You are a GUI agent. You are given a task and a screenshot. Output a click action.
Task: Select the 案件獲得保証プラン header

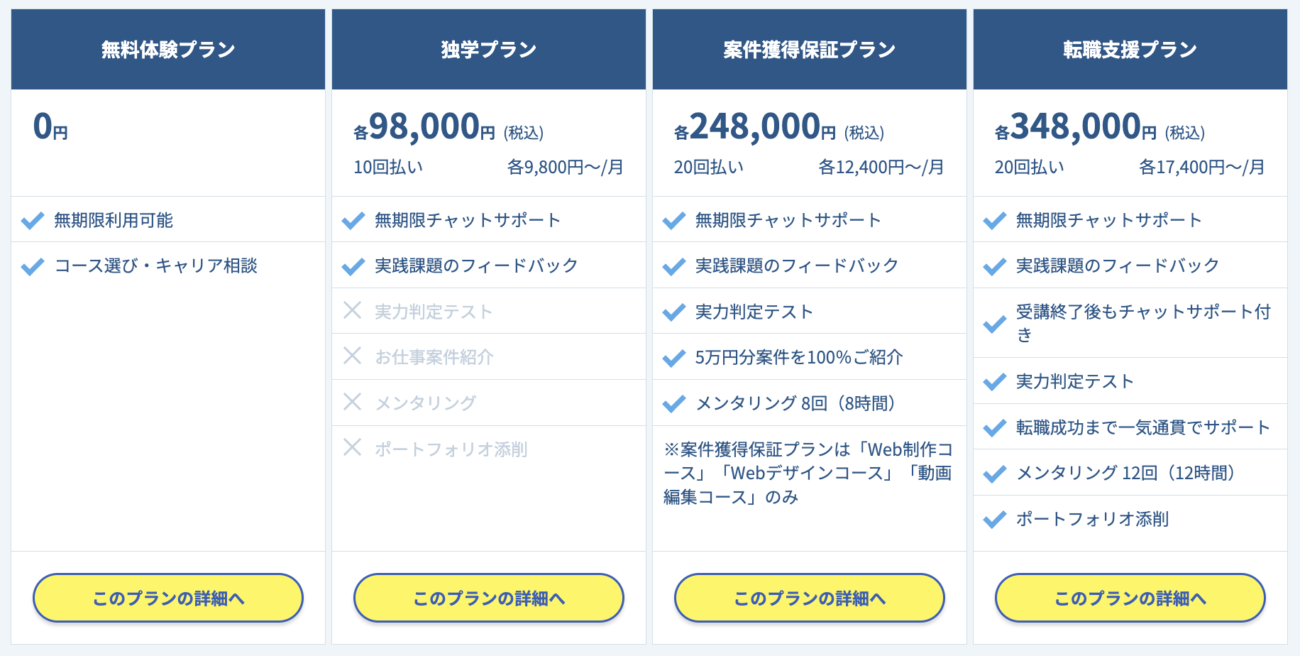tap(809, 49)
